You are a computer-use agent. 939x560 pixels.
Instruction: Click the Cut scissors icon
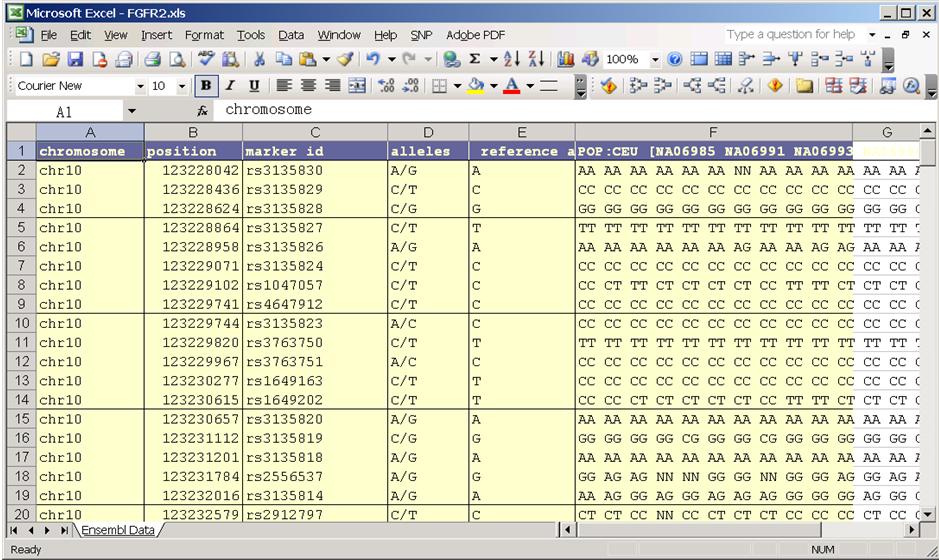259,60
